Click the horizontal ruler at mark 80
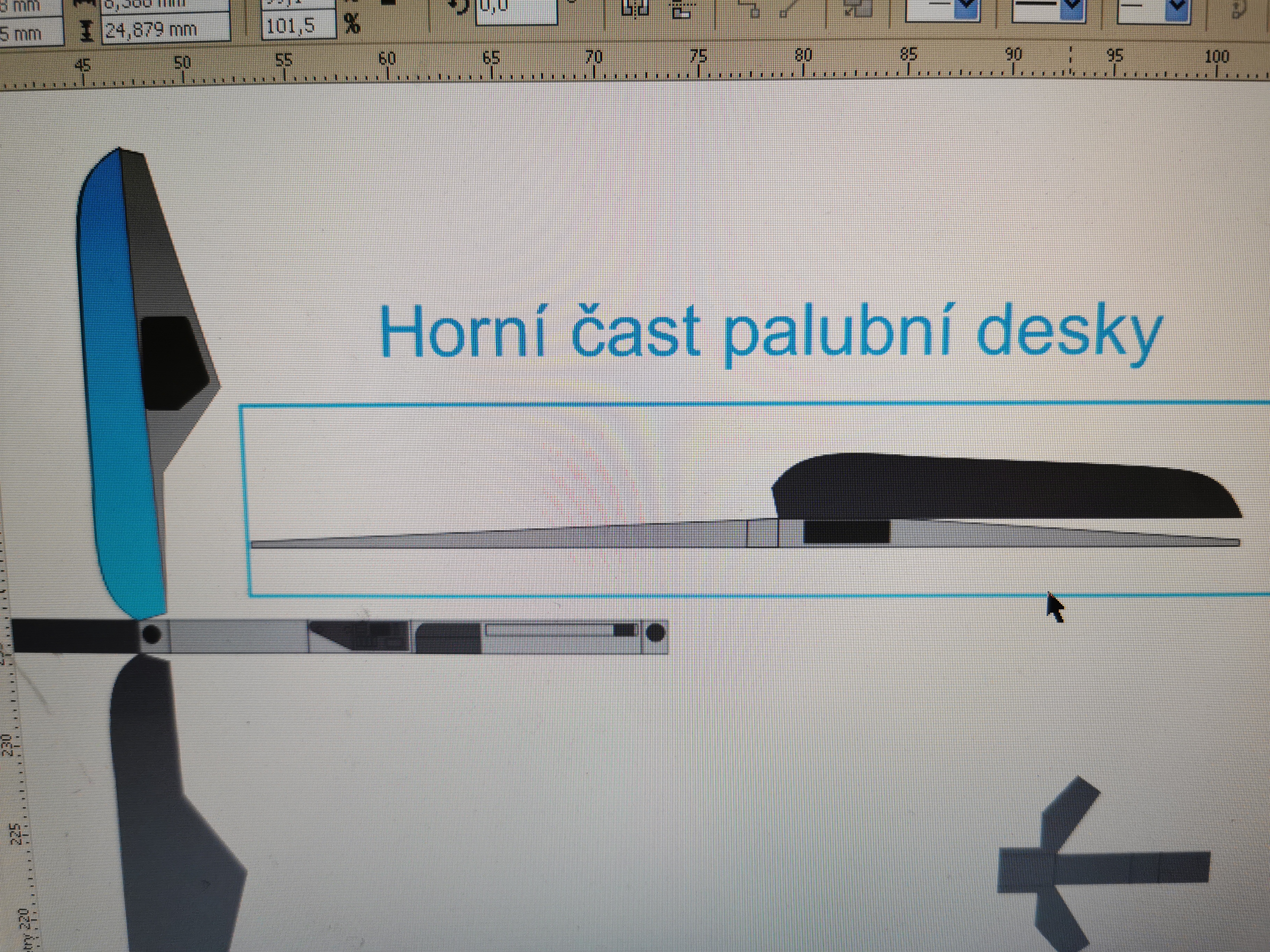The image size is (1270, 952). [x=803, y=68]
